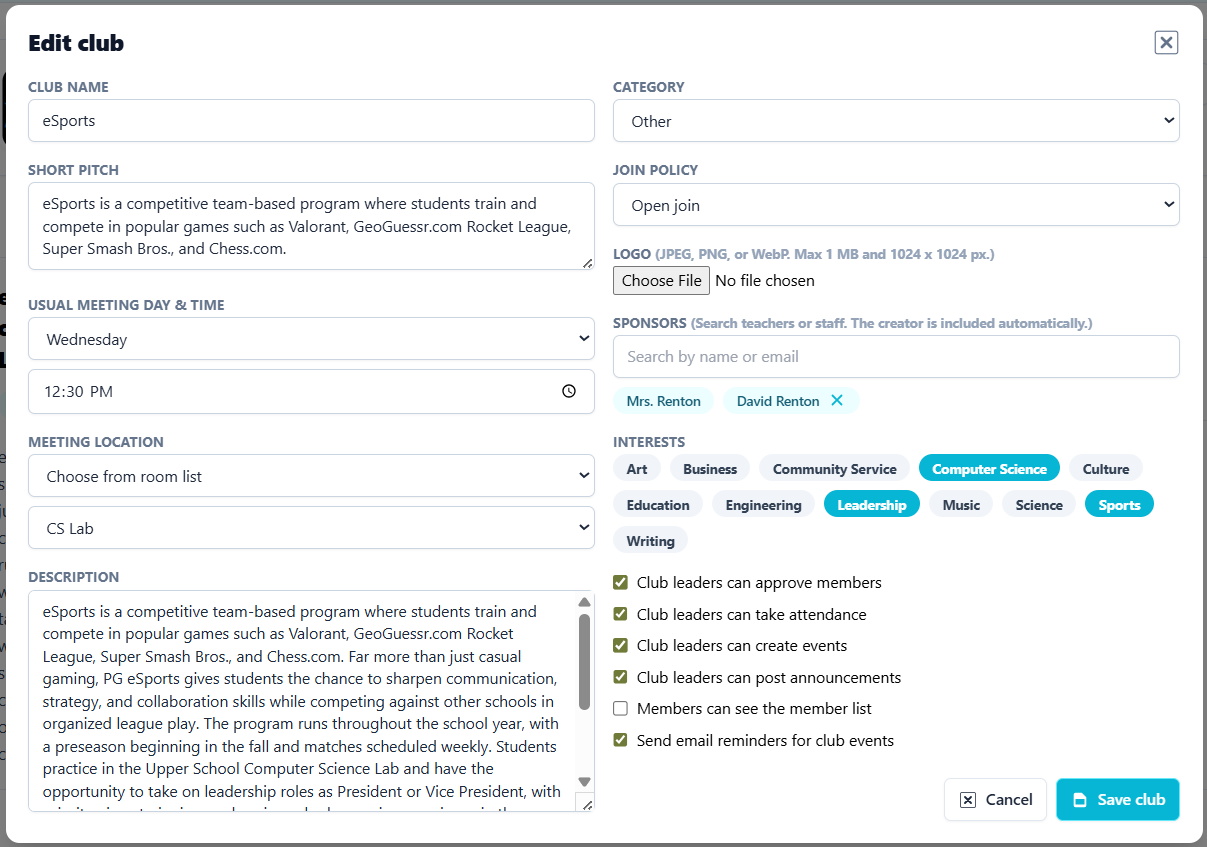Viewport: 1207px width, 847px height.
Task: Select the Community Service interest tag
Action: click(x=835, y=469)
